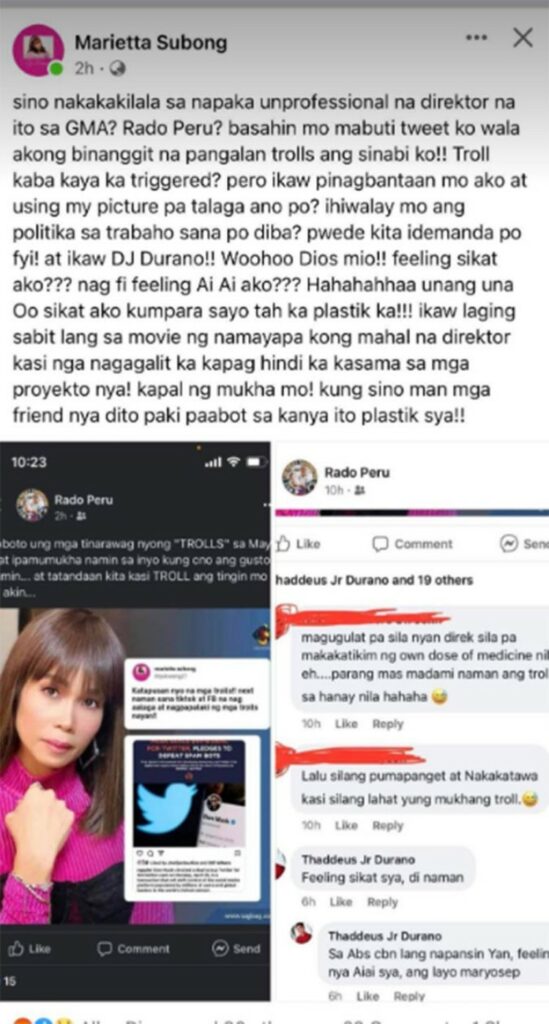Viewport: 549px width, 1024px height.
Task: Click Rado Peru avatar in left screenshot
Action: 32,504
